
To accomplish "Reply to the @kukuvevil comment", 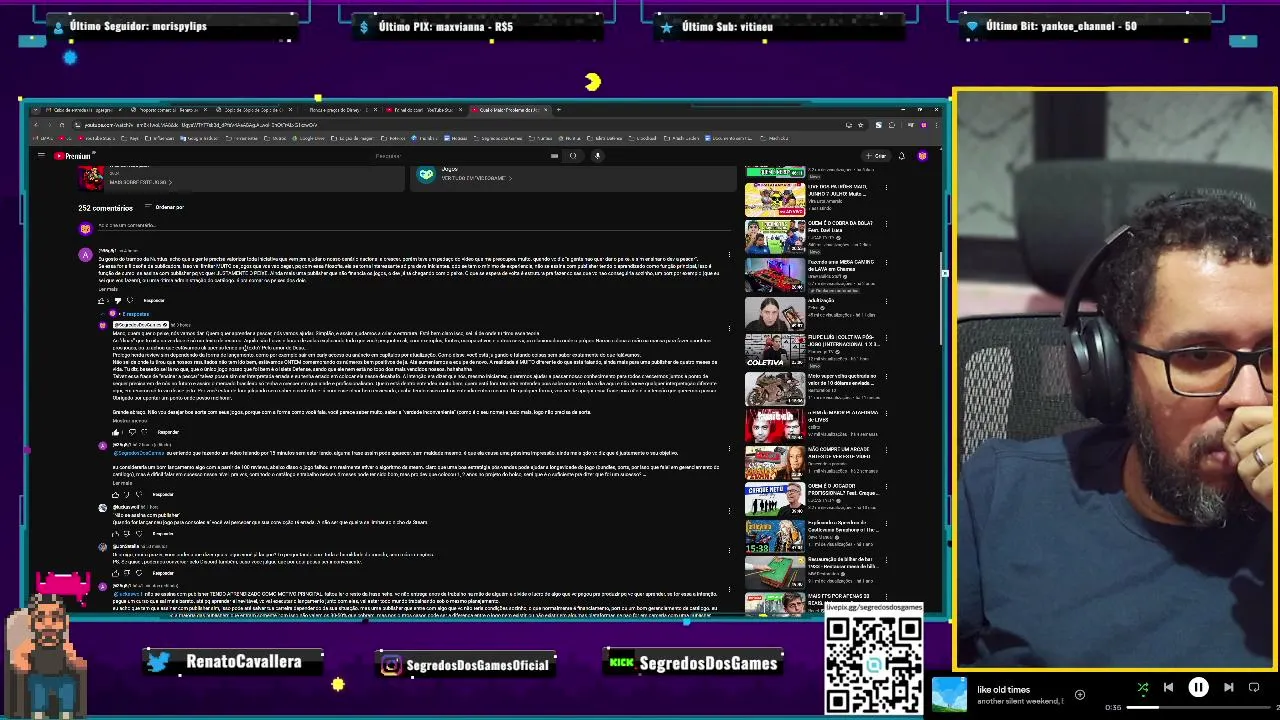I will [x=163, y=533].
